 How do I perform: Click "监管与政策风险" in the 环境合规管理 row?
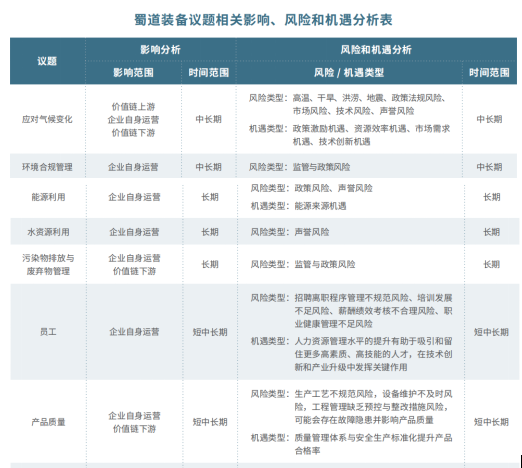click(321, 167)
